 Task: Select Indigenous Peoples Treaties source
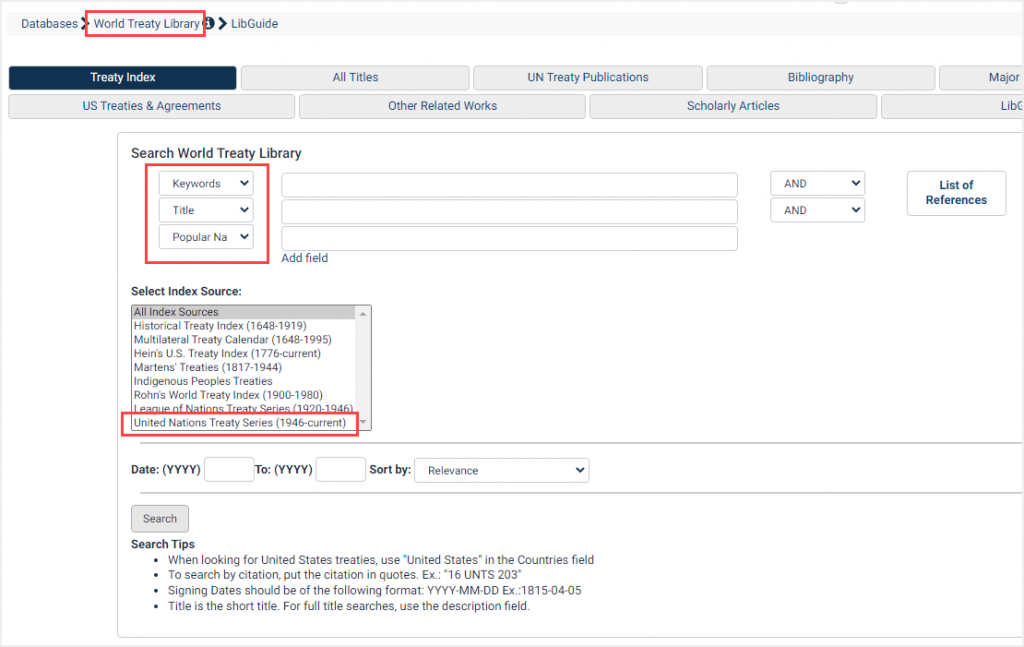[x=244, y=381]
